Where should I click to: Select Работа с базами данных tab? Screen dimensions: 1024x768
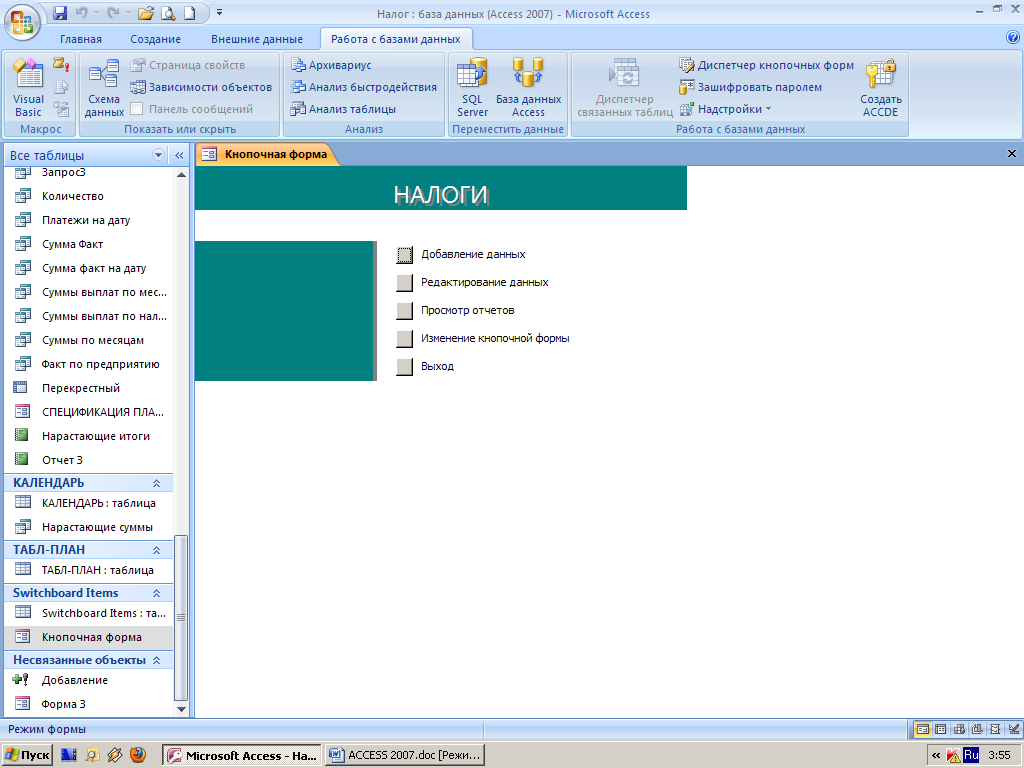[395, 39]
